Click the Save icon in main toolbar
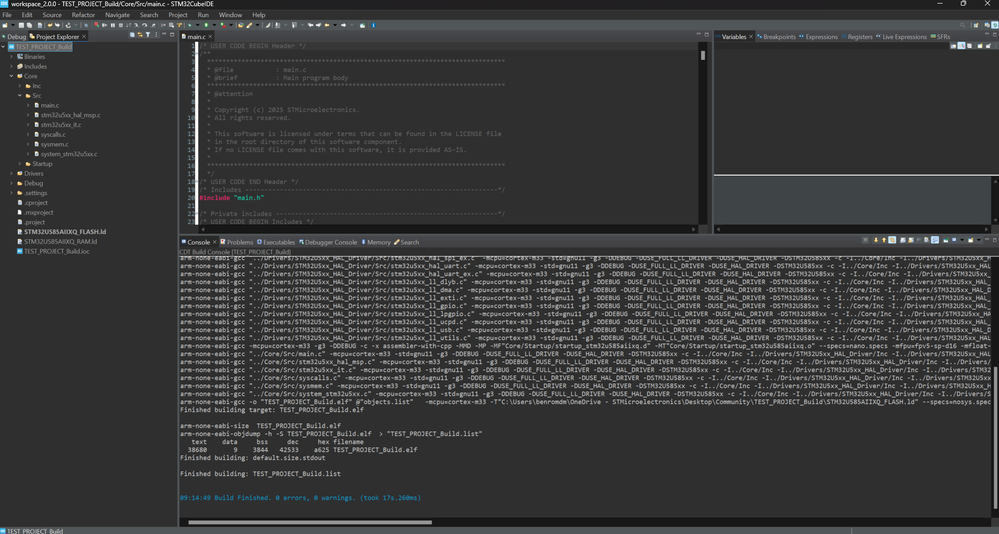The image size is (999, 534). tap(19, 25)
